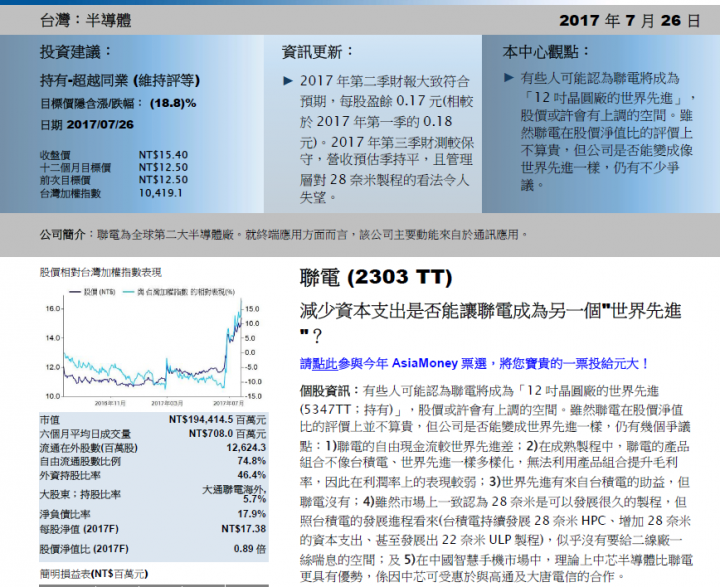Viewport: 720px width, 587px height.
Task: Select the value NT$708.0 百萬元
Action: [x=227, y=434]
